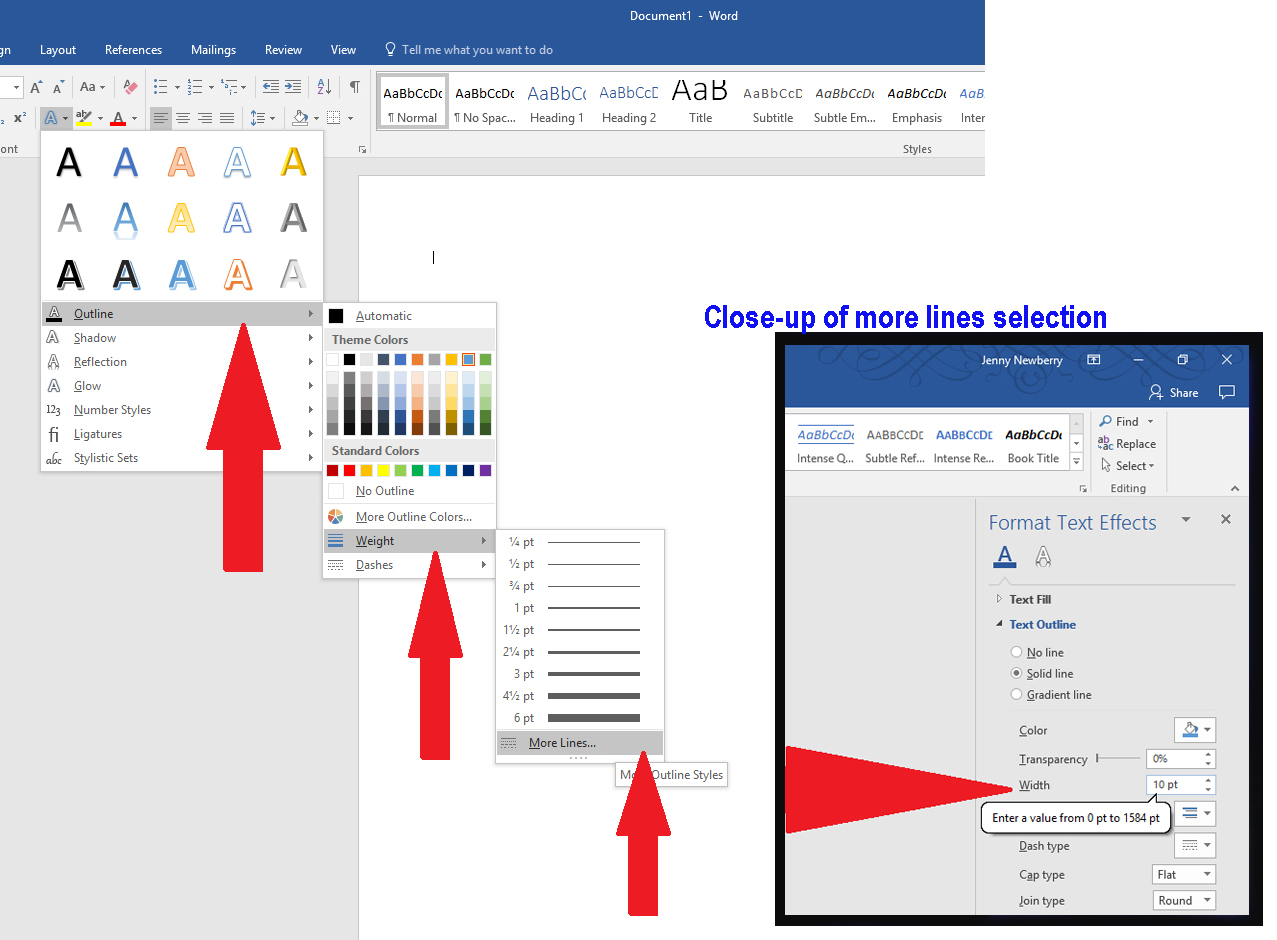
Task: Click the Comments speech bubble icon
Action: click(1227, 392)
